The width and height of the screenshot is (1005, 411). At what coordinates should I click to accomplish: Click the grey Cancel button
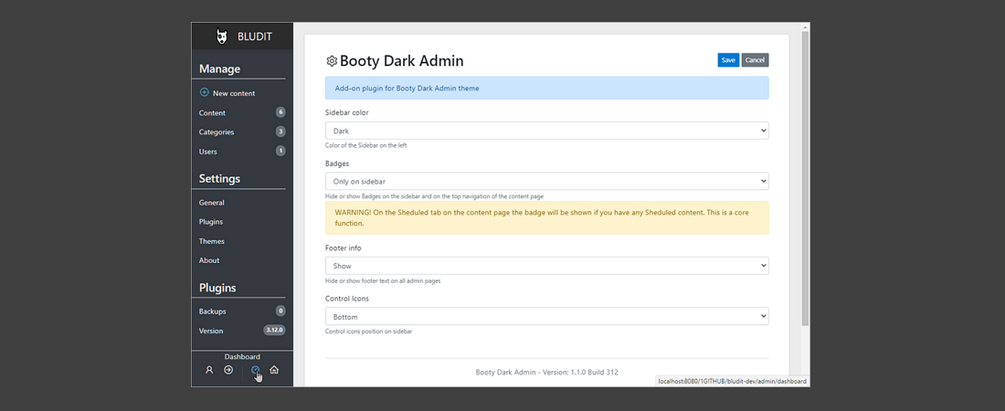[x=755, y=60]
